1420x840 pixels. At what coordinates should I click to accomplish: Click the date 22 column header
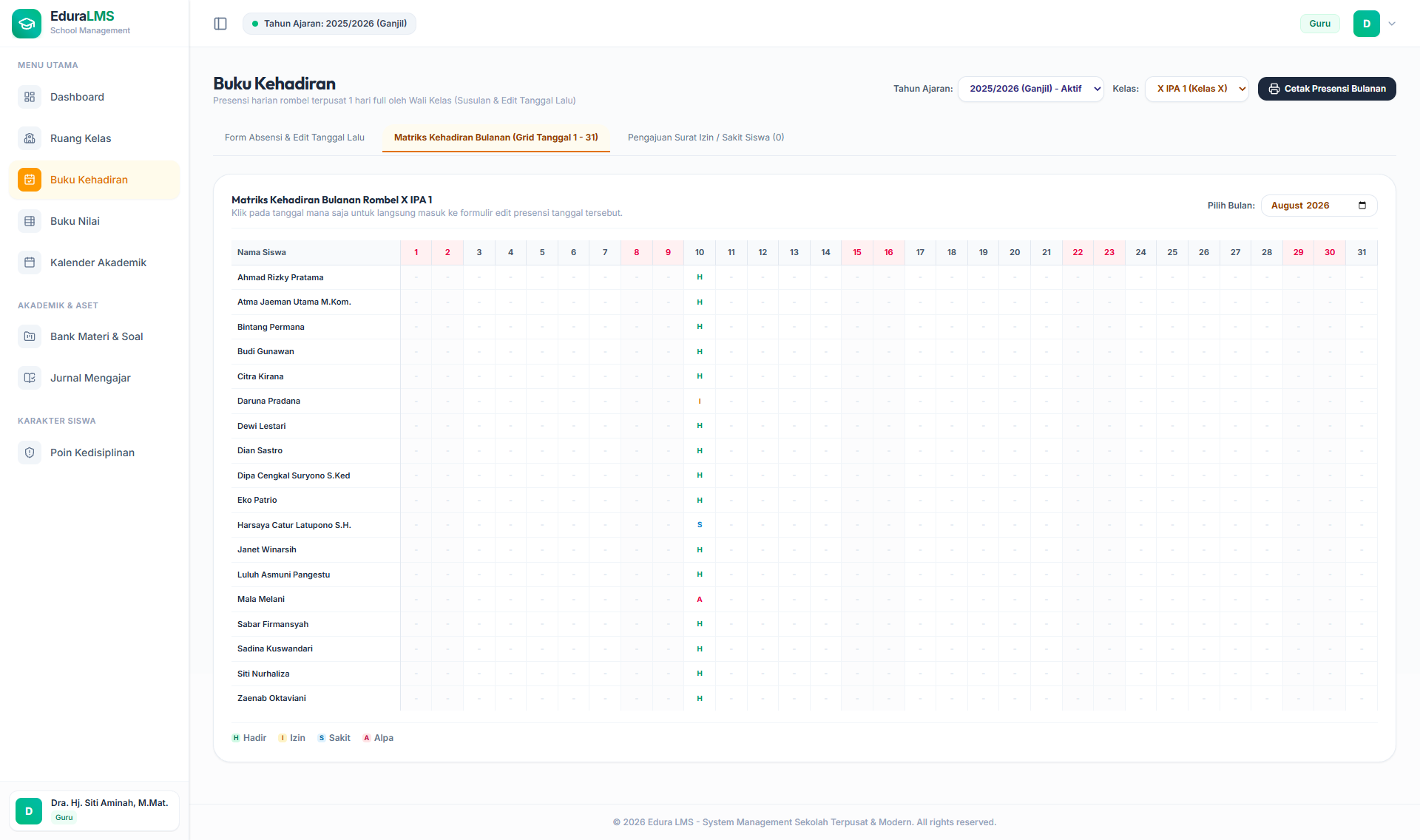point(1078,252)
